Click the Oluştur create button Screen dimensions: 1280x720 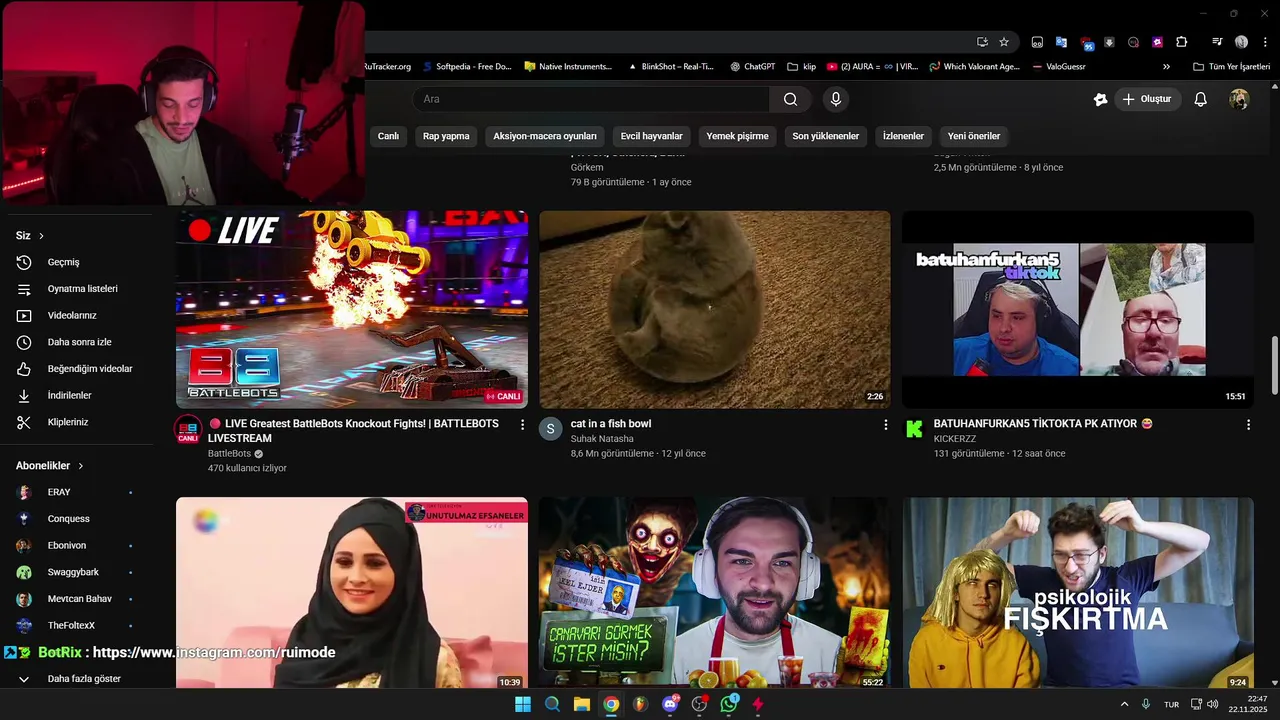pyautogui.click(x=1148, y=99)
